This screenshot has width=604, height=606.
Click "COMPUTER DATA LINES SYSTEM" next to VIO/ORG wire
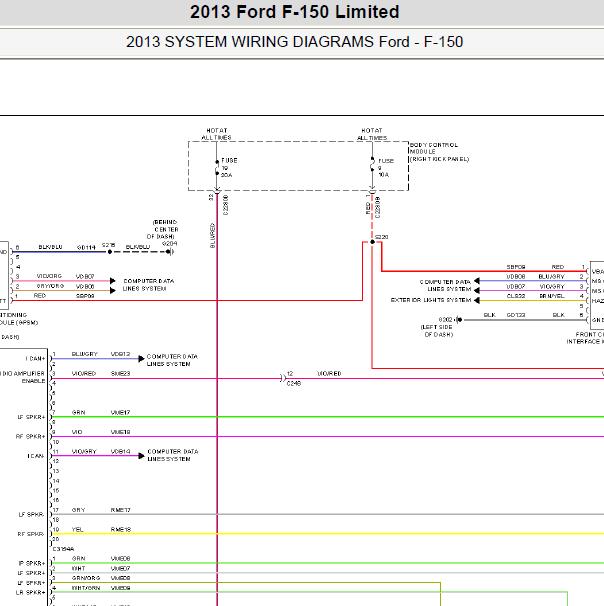coord(148,285)
